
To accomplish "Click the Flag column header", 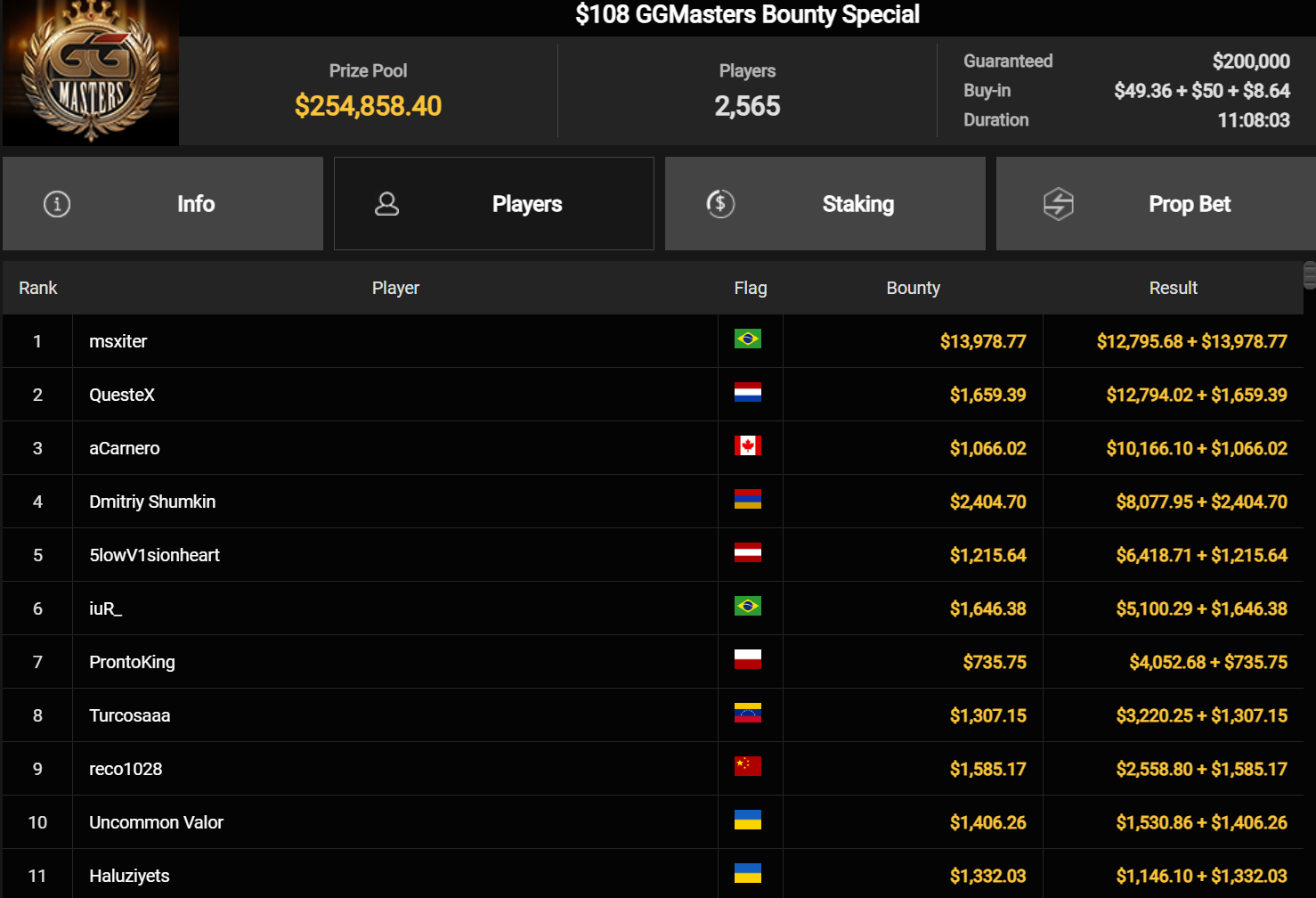I will click(751, 288).
